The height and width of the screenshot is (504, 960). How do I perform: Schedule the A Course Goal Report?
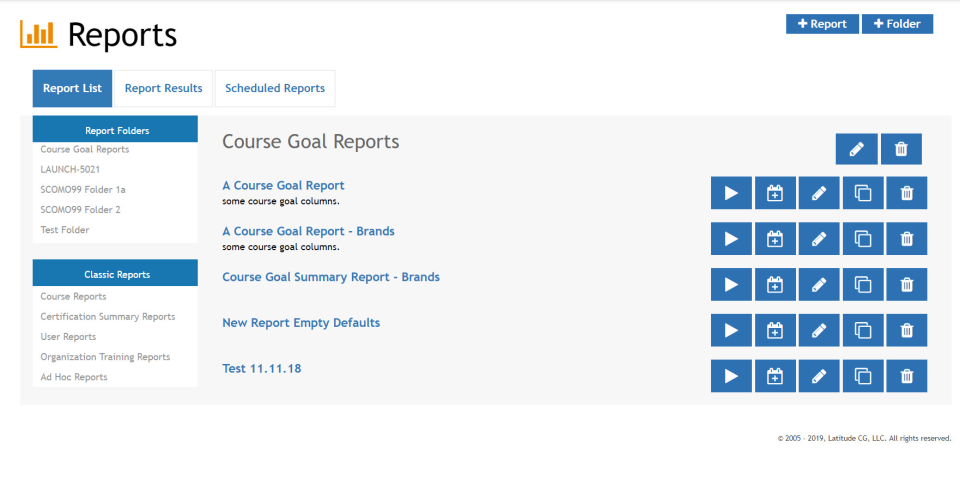775,193
